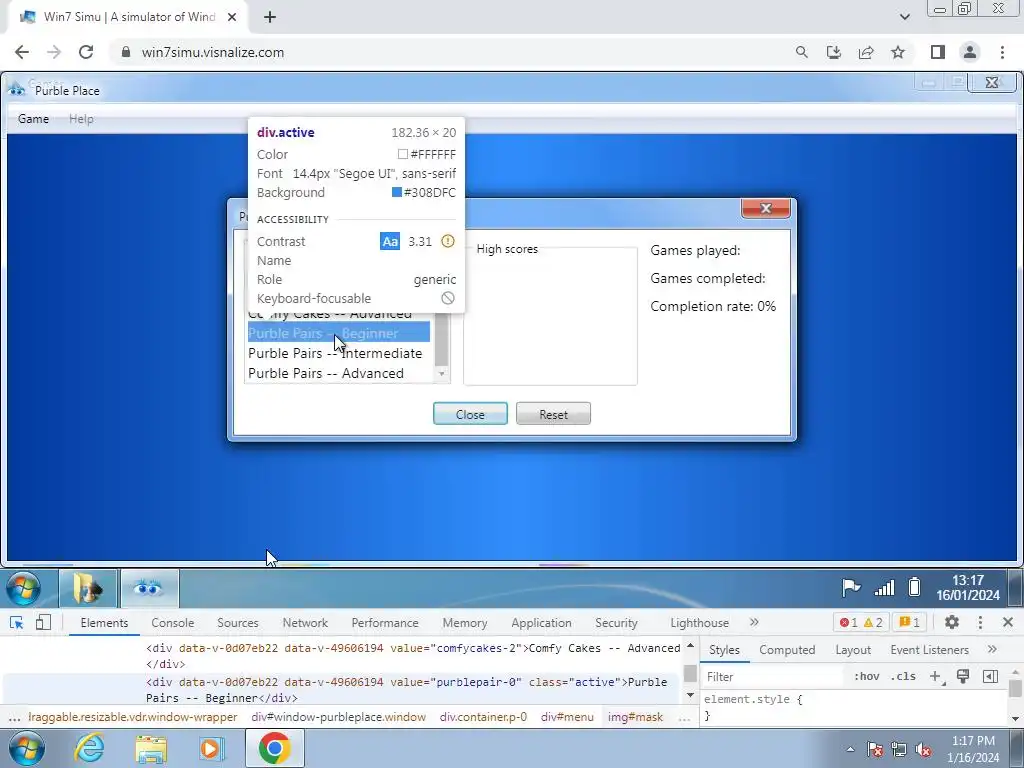
Task: Open the Chrome three-dot menu
Action: point(1002,52)
